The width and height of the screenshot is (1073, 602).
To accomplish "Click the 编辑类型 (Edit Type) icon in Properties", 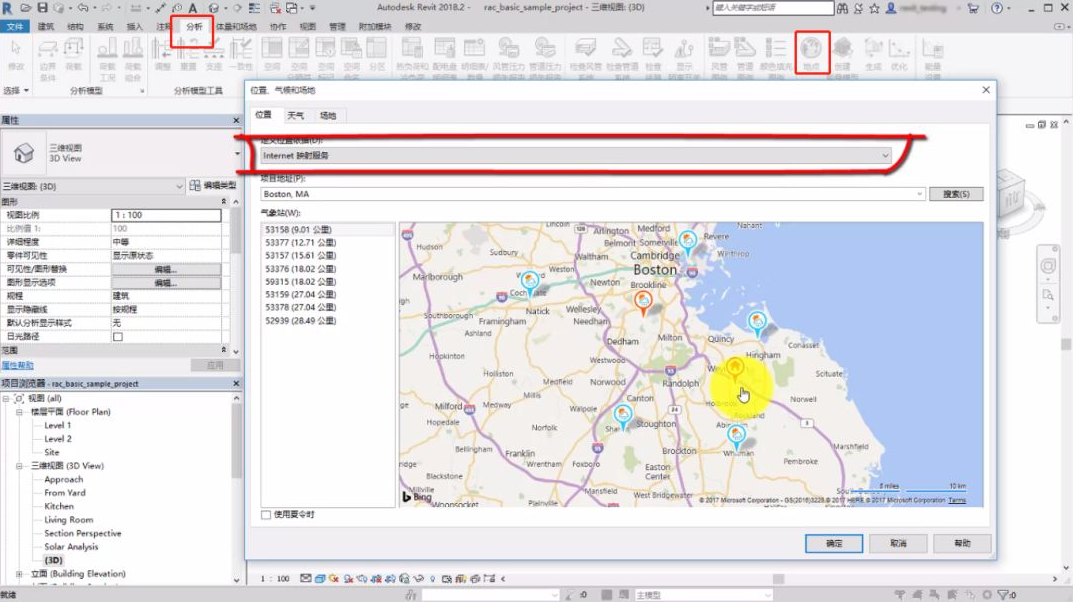I will 195,186.
